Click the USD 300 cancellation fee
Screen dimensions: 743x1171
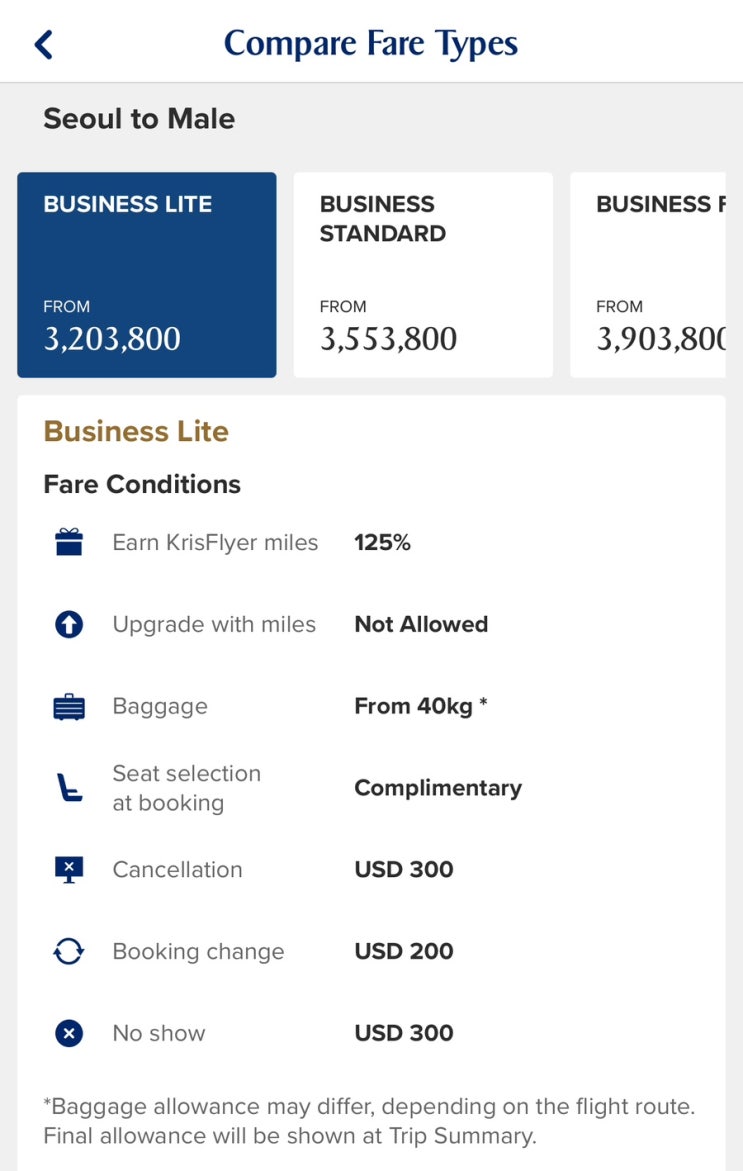tap(404, 869)
